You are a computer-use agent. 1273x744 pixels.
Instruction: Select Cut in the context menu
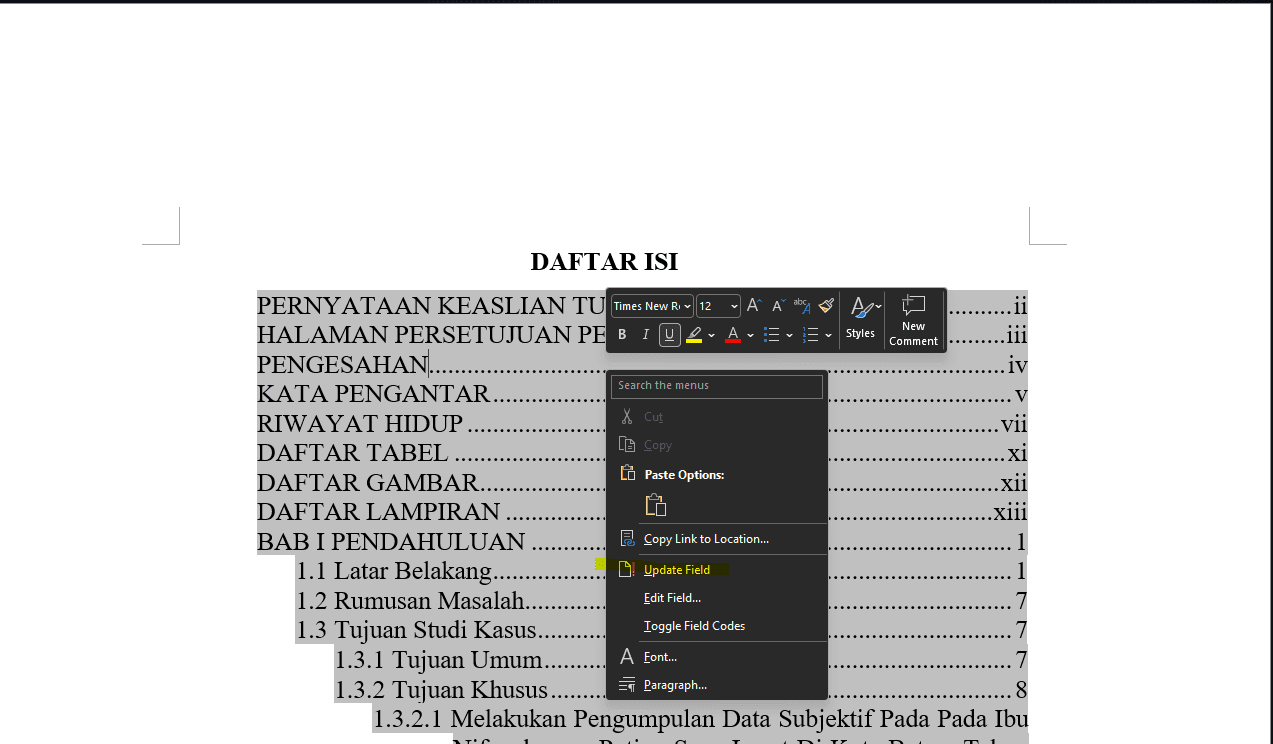[x=653, y=417]
